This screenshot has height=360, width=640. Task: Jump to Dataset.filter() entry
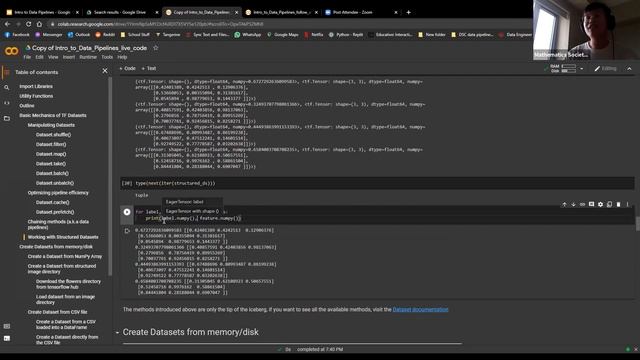tap(51, 144)
